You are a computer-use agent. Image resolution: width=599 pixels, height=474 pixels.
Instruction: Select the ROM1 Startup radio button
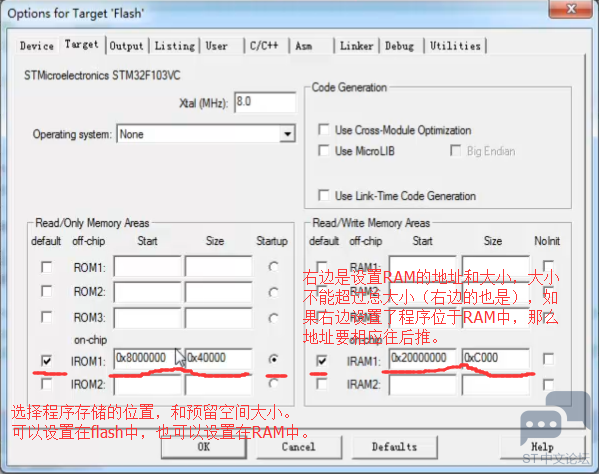[x=273, y=266]
